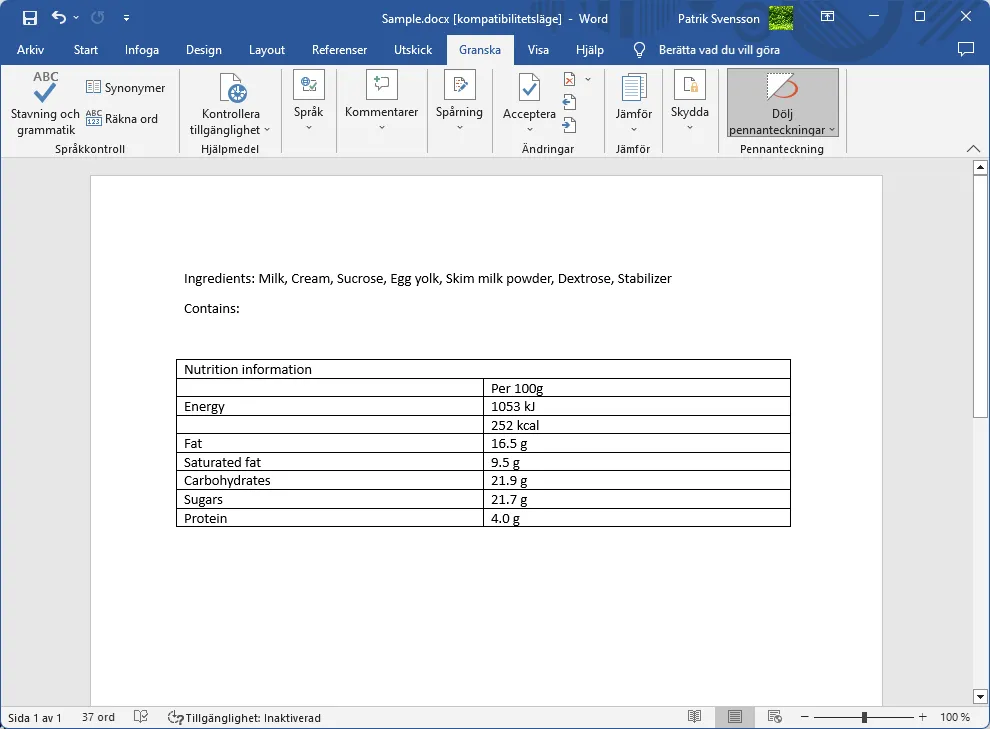Expand the Dölj pennanteckningar dropdown arrow
The image size is (990, 729).
point(832,129)
